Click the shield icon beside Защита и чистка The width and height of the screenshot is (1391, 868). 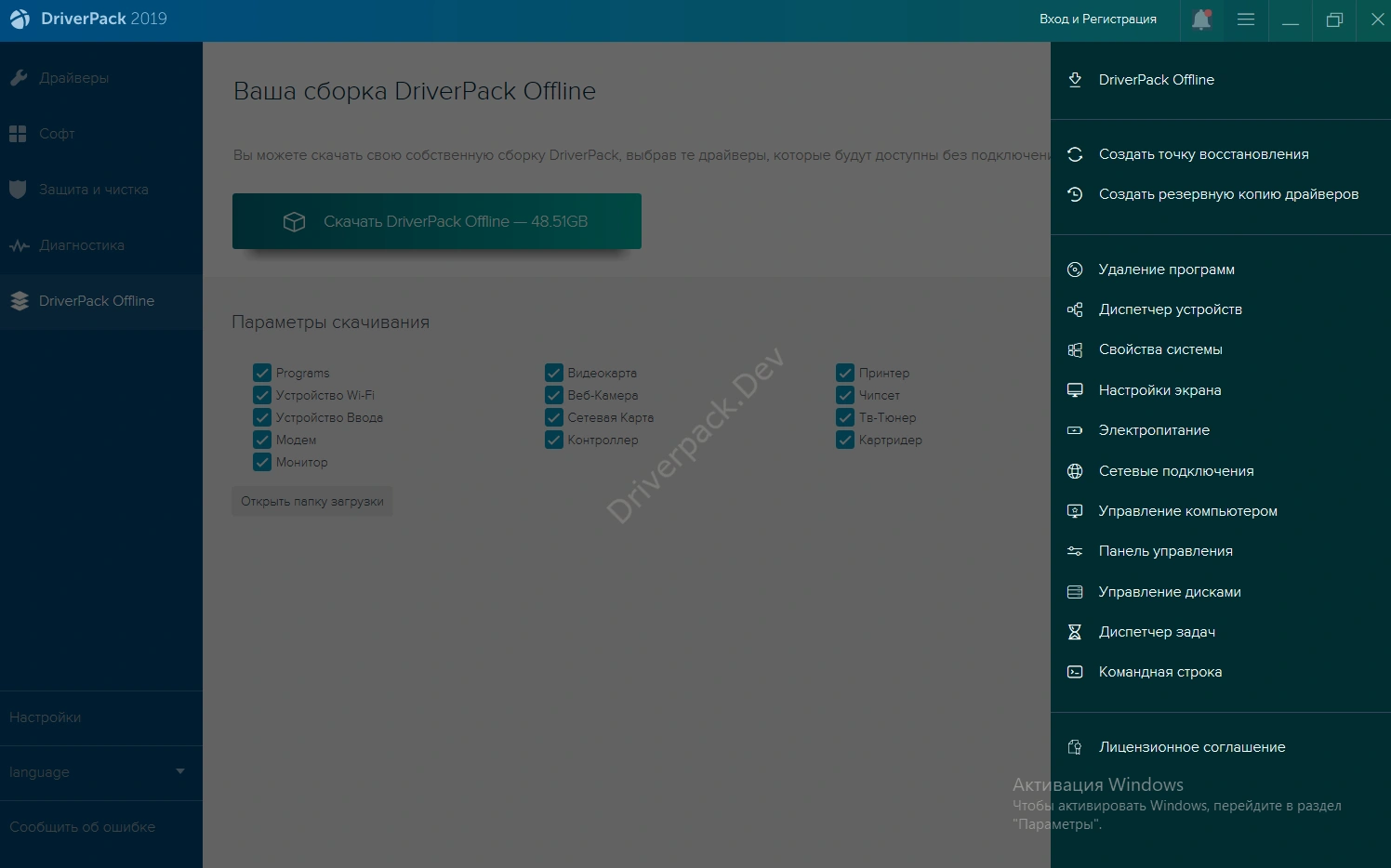[x=18, y=190]
